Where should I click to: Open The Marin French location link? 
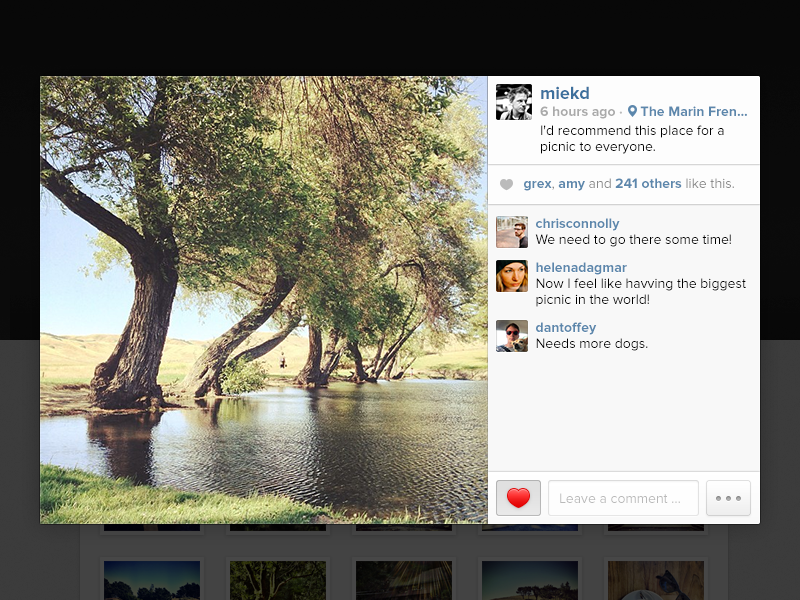(x=694, y=112)
